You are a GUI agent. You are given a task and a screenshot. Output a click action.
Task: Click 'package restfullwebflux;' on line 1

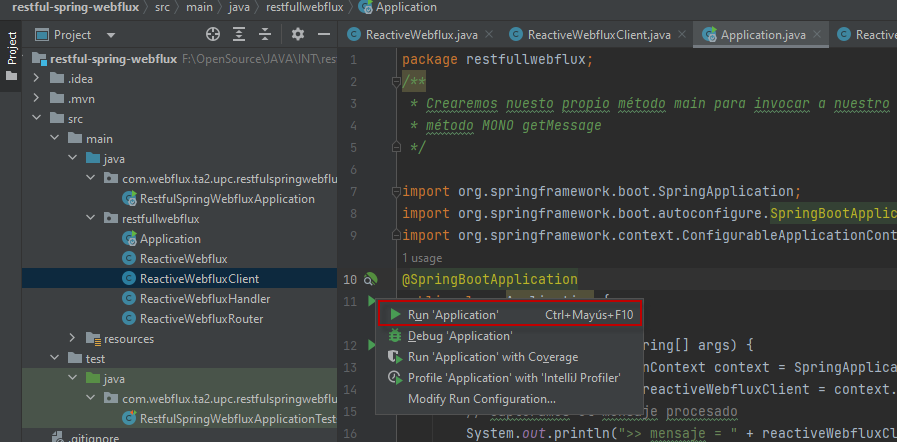498,59
